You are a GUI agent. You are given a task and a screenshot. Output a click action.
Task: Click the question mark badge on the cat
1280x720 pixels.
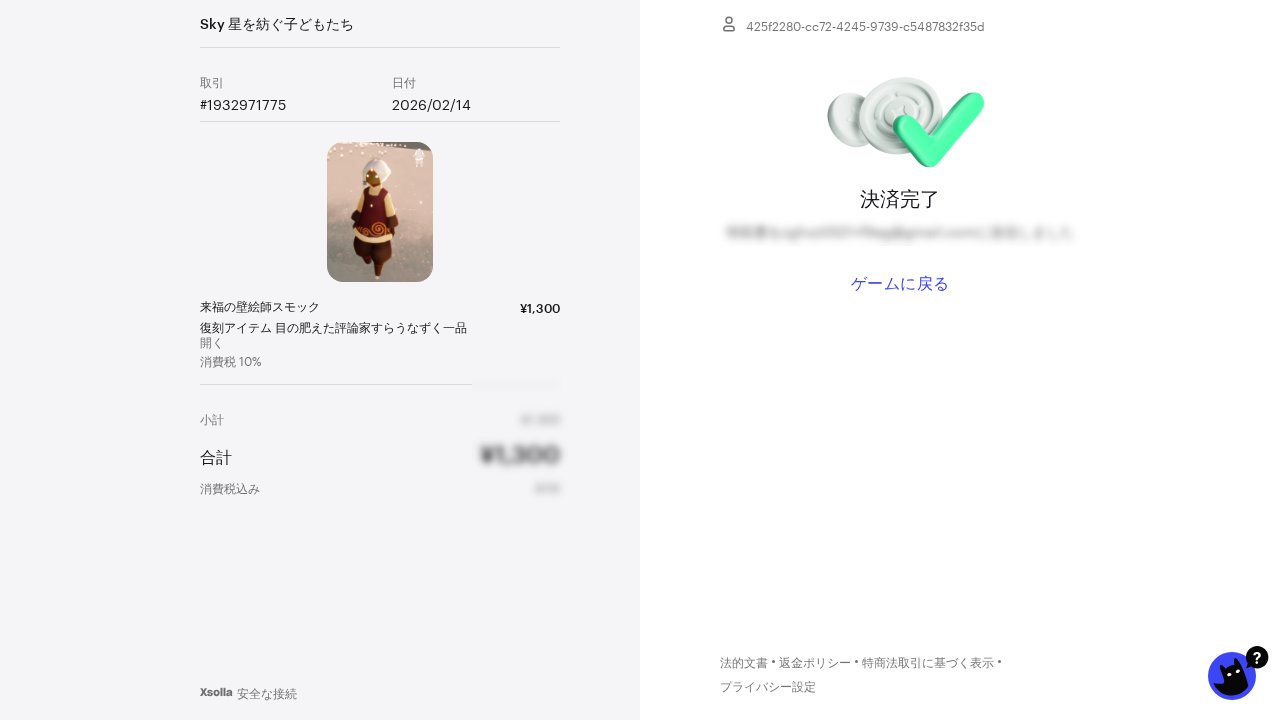click(x=1257, y=657)
